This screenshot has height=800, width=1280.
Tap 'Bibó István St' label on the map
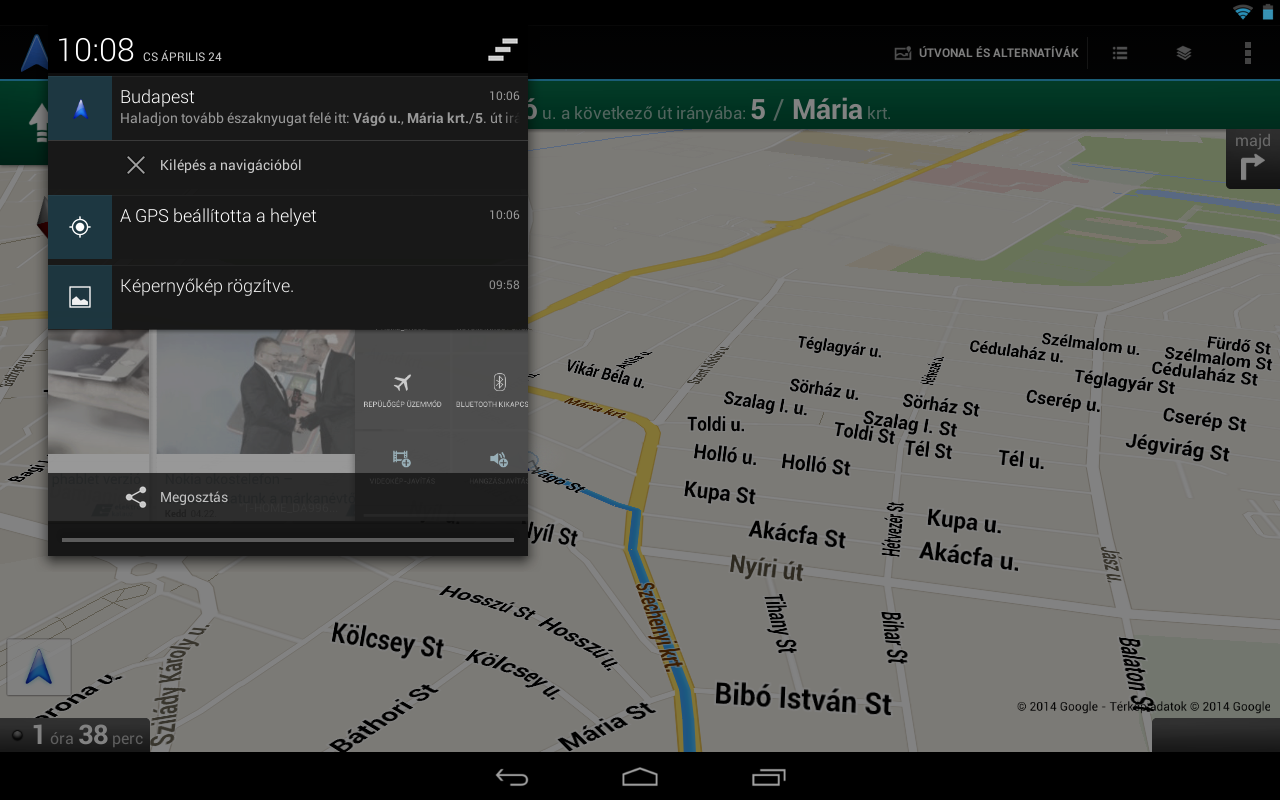(x=803, y=697)
